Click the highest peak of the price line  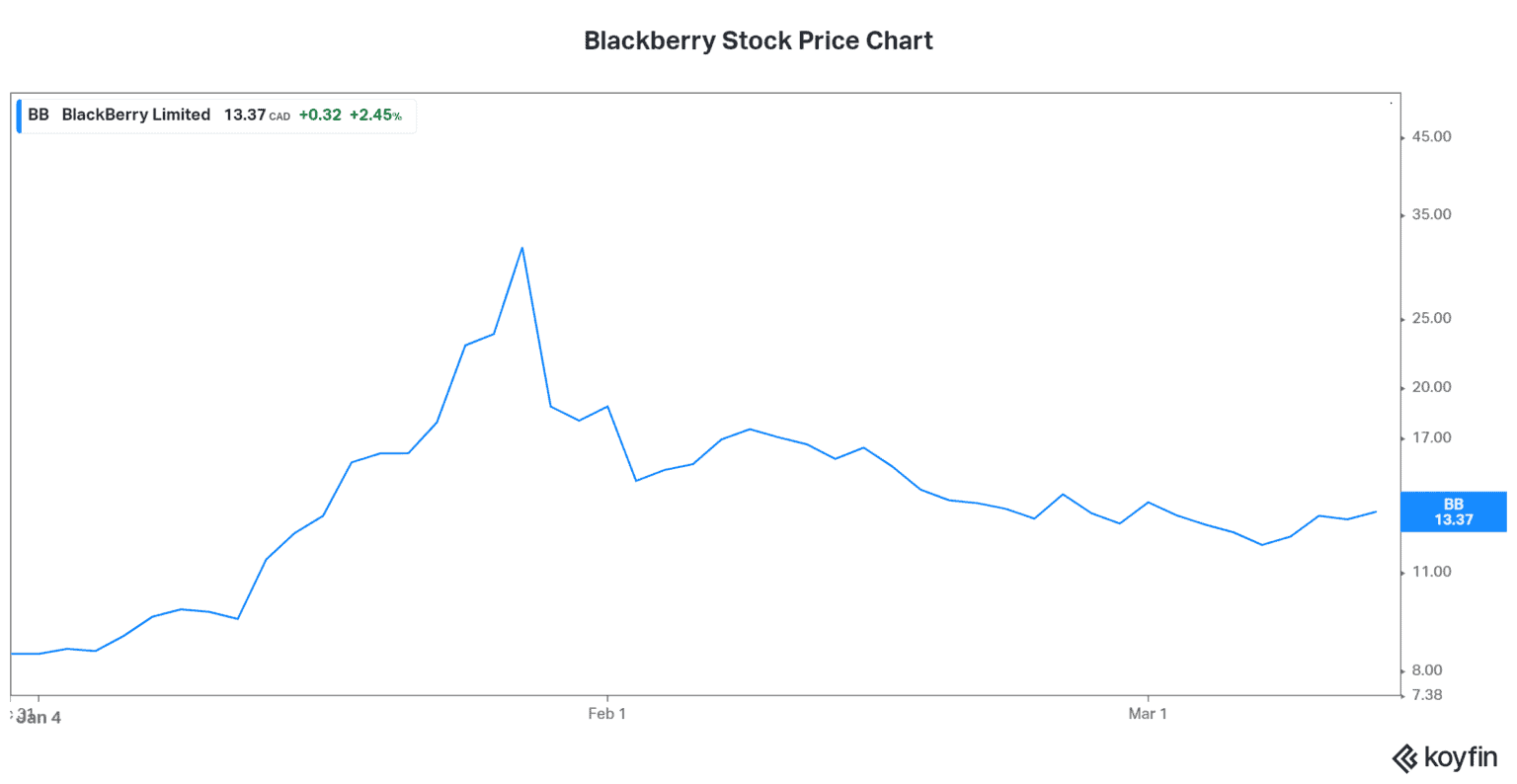tap(521, 248)
